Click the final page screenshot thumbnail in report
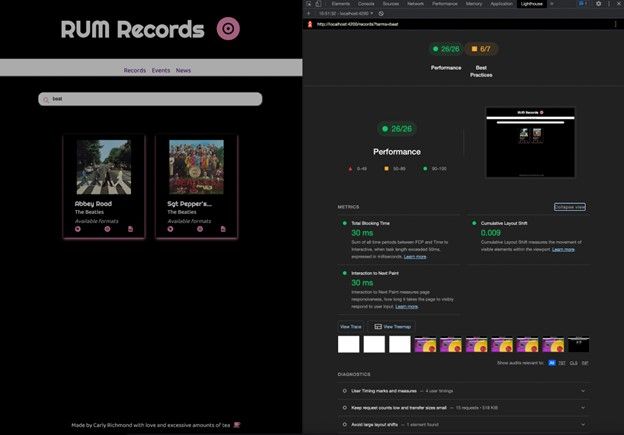This screenshot has width=624, height=435. tap(530, 142)
